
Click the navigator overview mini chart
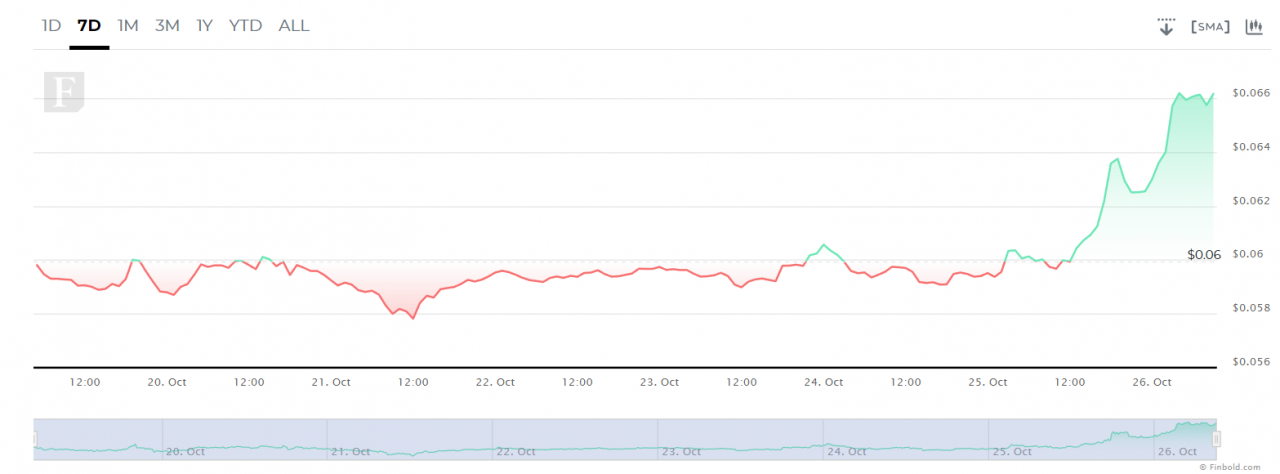[626, 438]
